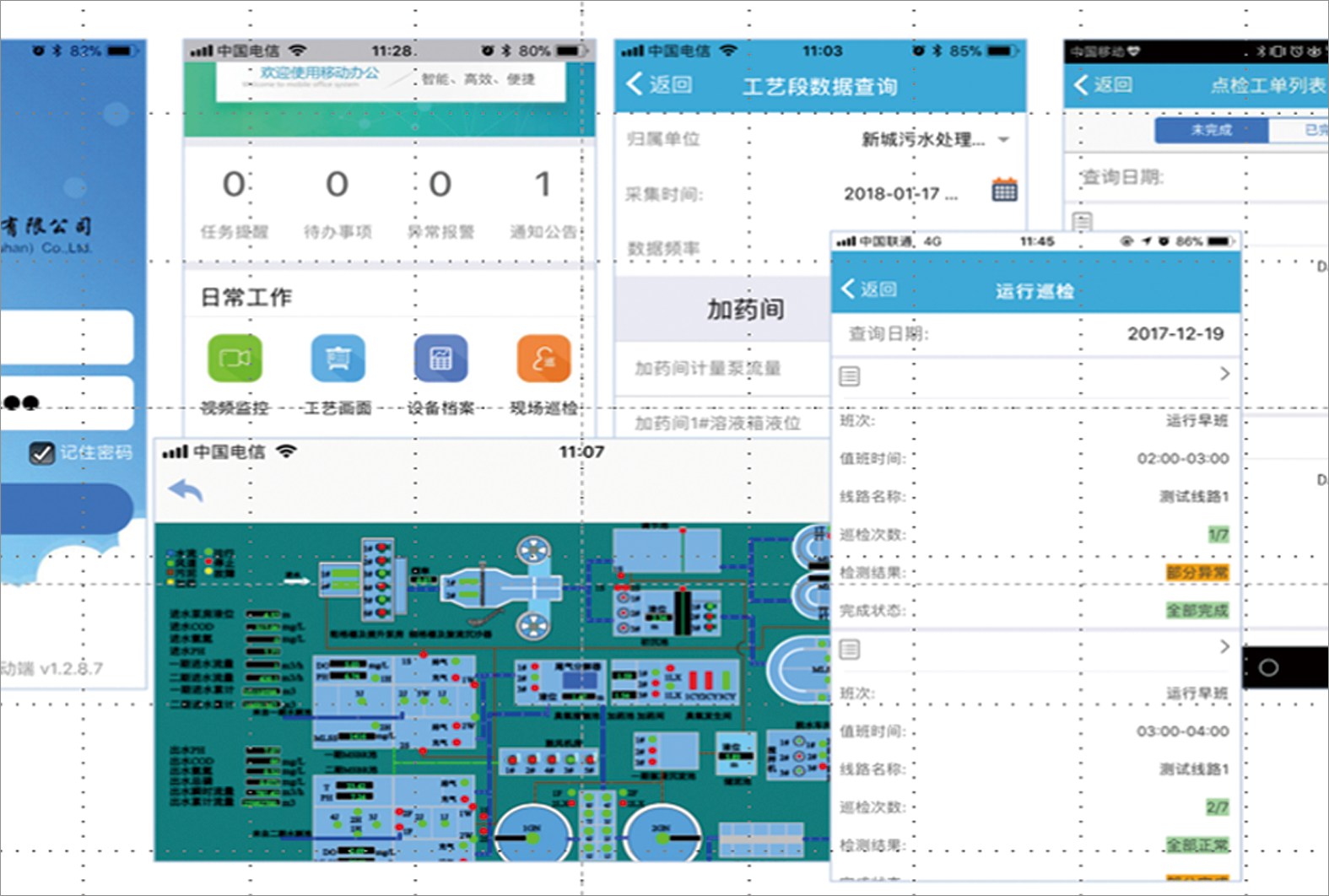Tap list icon above first 运行早班 record
Image resolution: width=1329 pixels, height=896 pixels.
click(x=850, y=376)
